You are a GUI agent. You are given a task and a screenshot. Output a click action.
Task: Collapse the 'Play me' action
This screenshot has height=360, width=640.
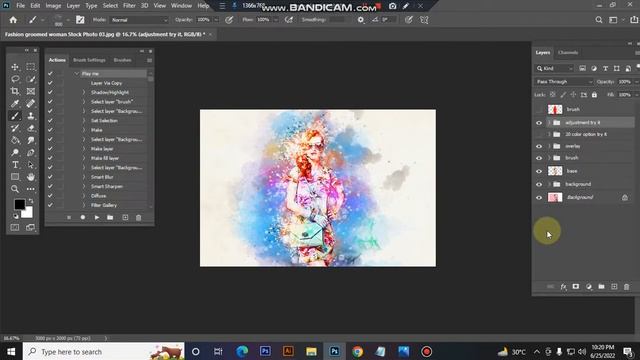pos(76,74)
